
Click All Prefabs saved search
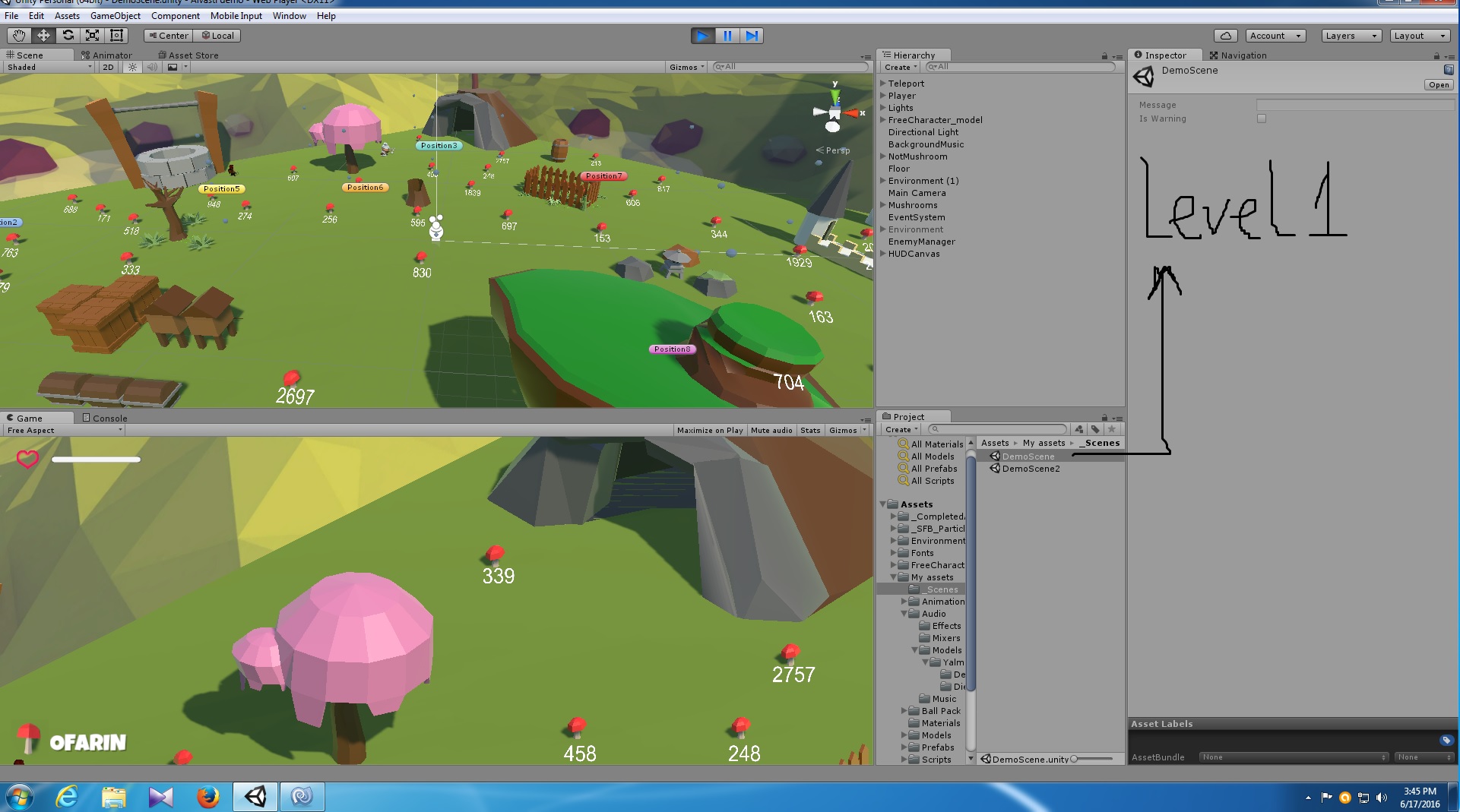pos(933,469)
